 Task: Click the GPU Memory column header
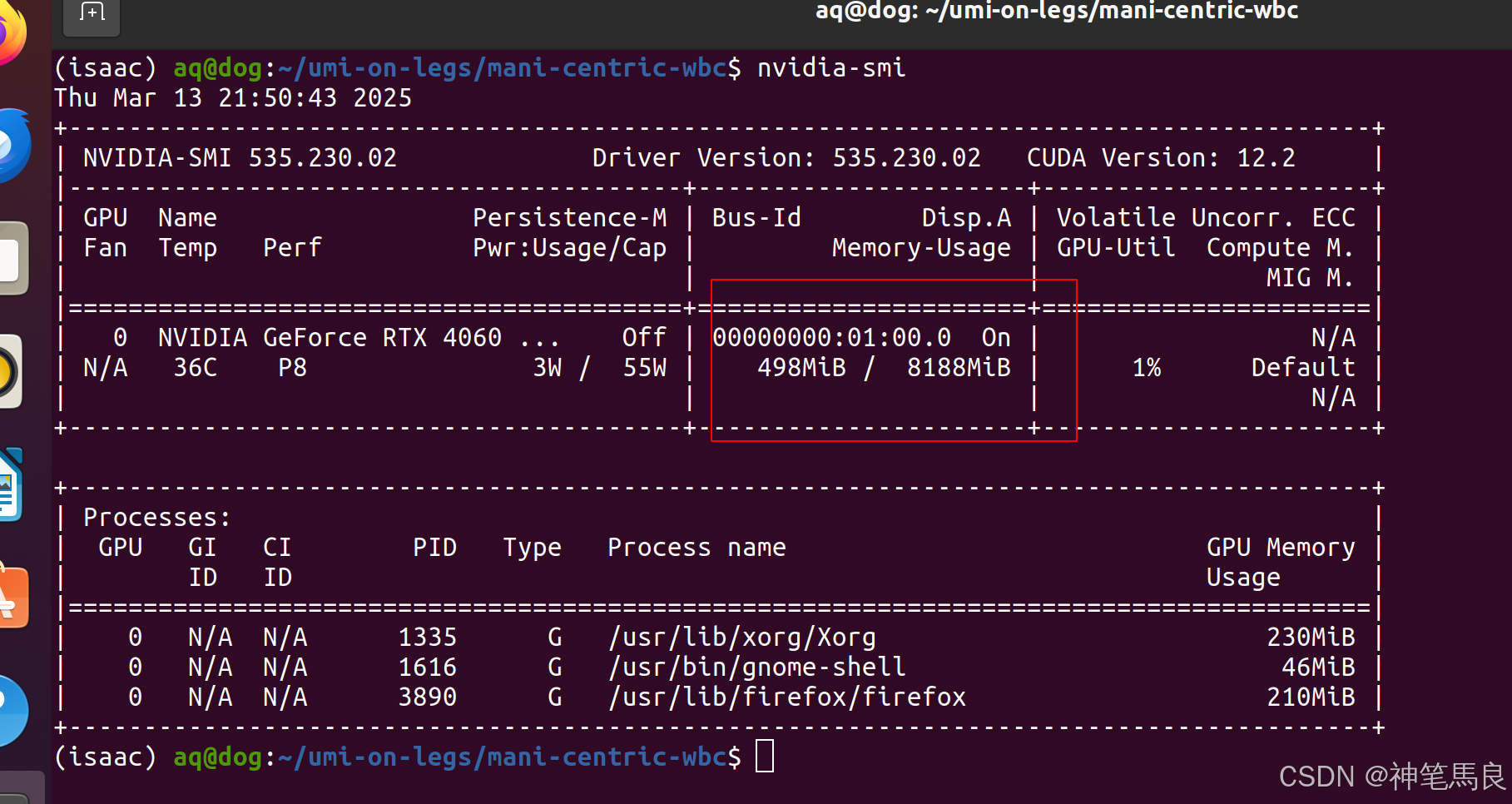[x=1281, y=548]
